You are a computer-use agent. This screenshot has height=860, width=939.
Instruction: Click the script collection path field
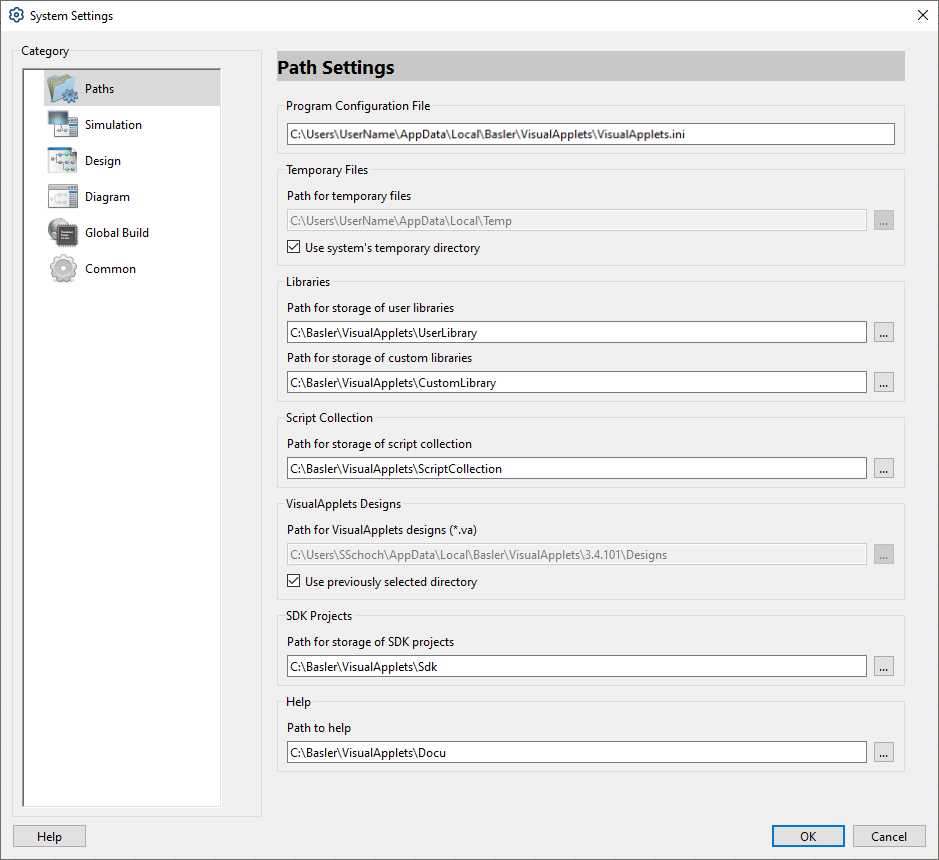[577, 468]
